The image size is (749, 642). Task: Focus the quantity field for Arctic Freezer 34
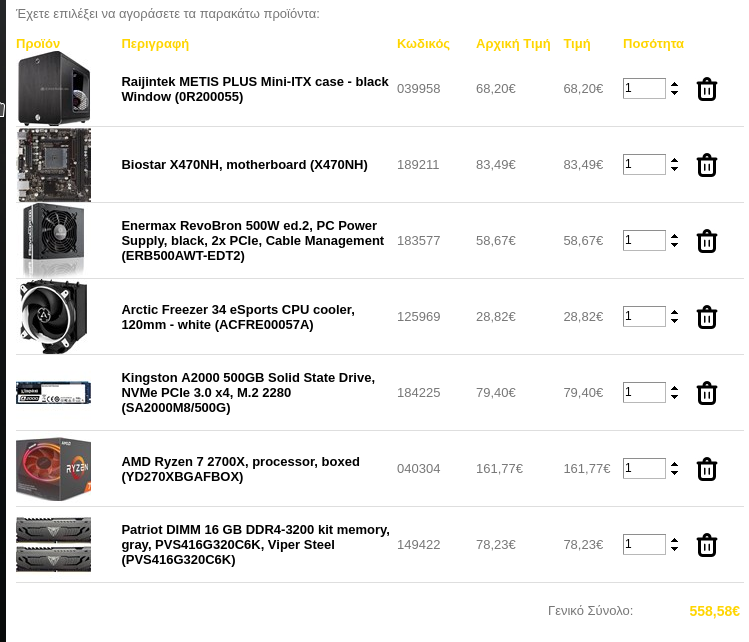(644, 316)
